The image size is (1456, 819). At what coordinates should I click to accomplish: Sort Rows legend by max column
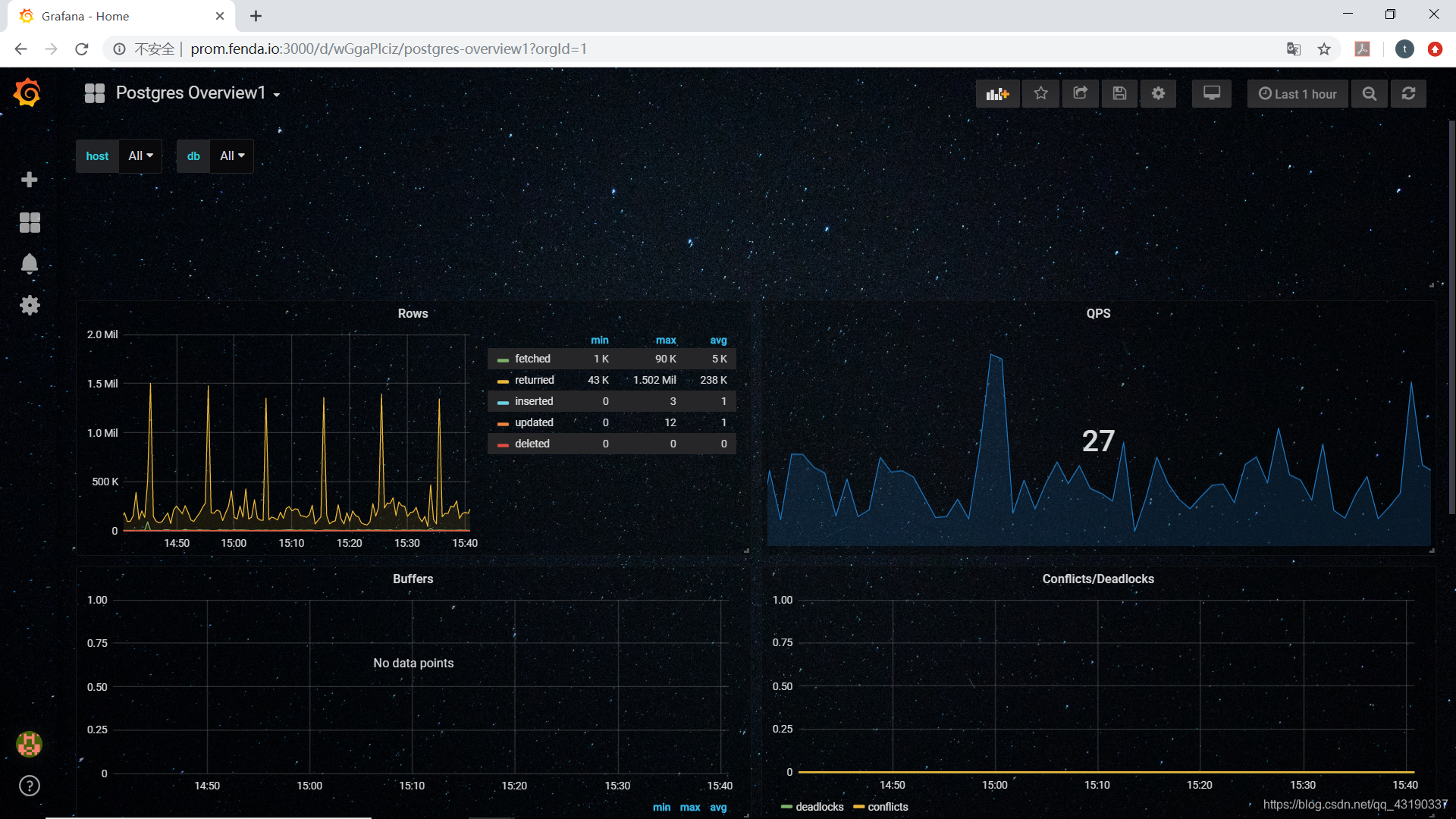[x=666, y=340]
